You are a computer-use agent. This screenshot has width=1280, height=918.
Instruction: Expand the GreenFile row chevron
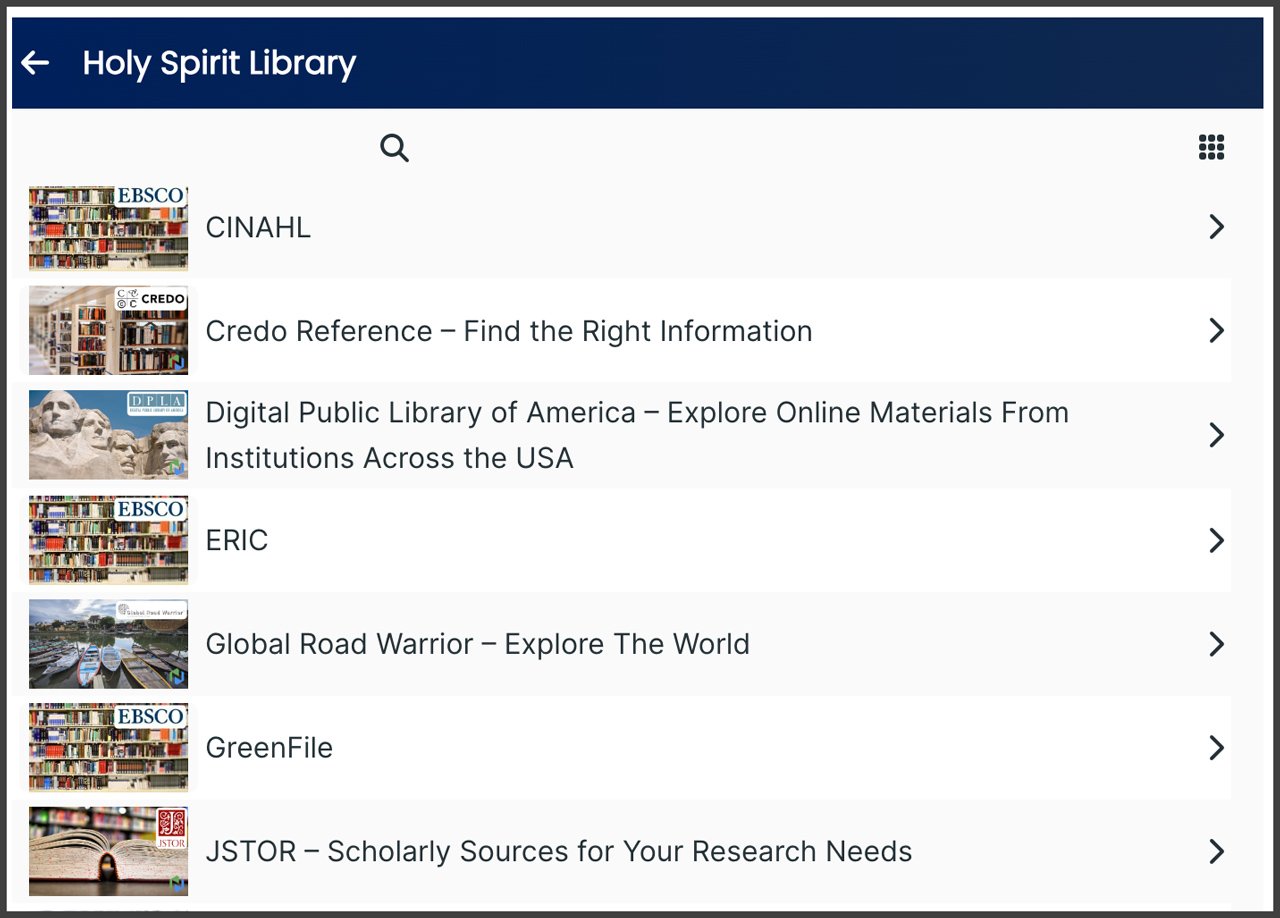(x=1216, y=748)
